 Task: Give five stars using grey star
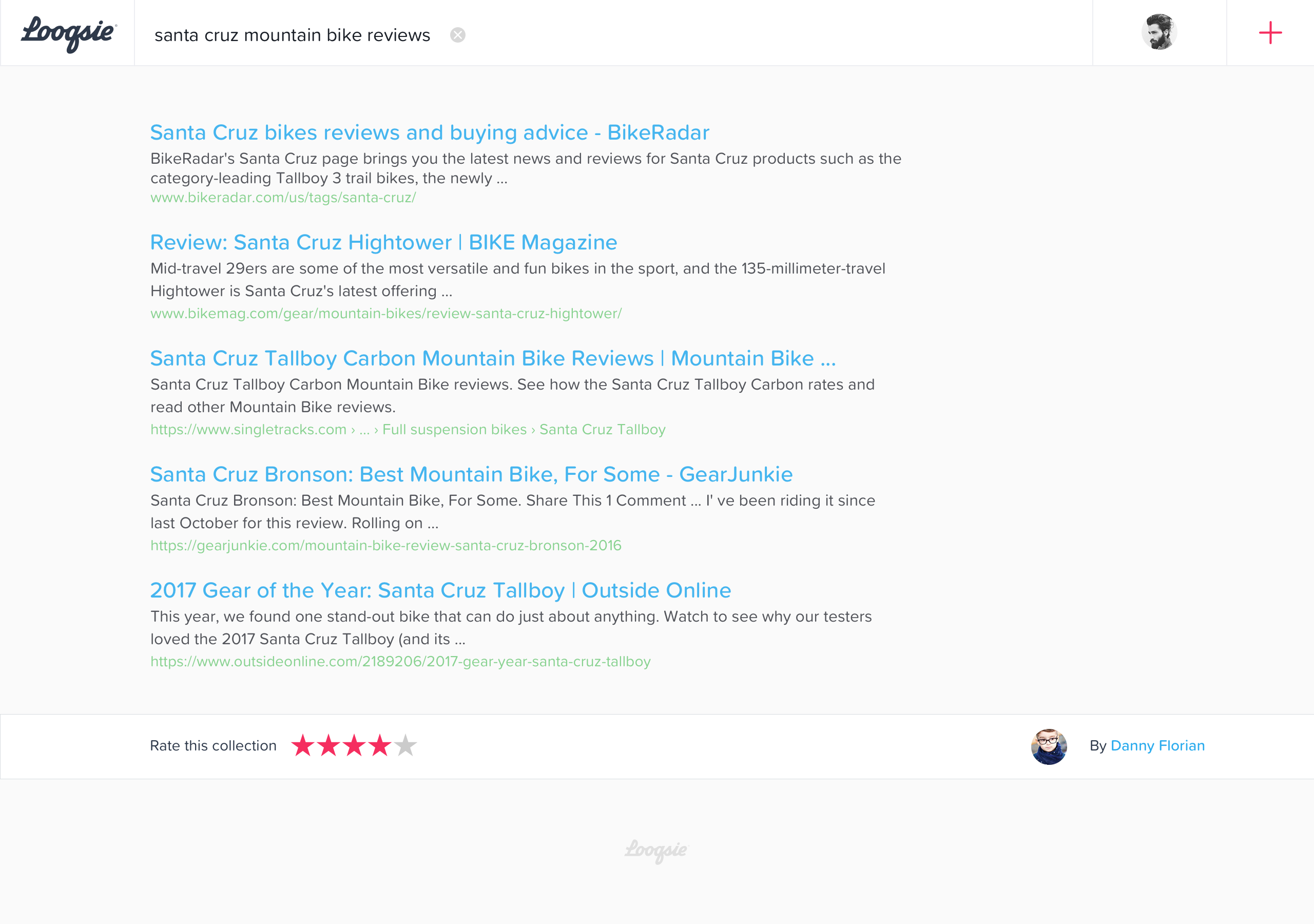point(406,745)
